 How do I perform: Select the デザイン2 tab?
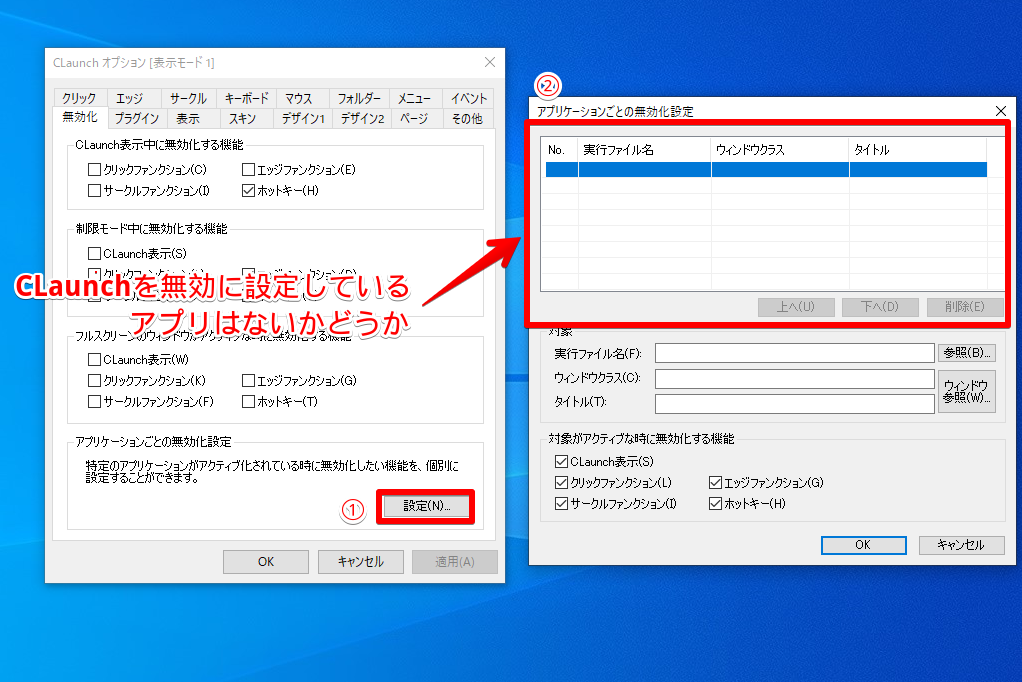pyautogui.click(x=362, y=118)
